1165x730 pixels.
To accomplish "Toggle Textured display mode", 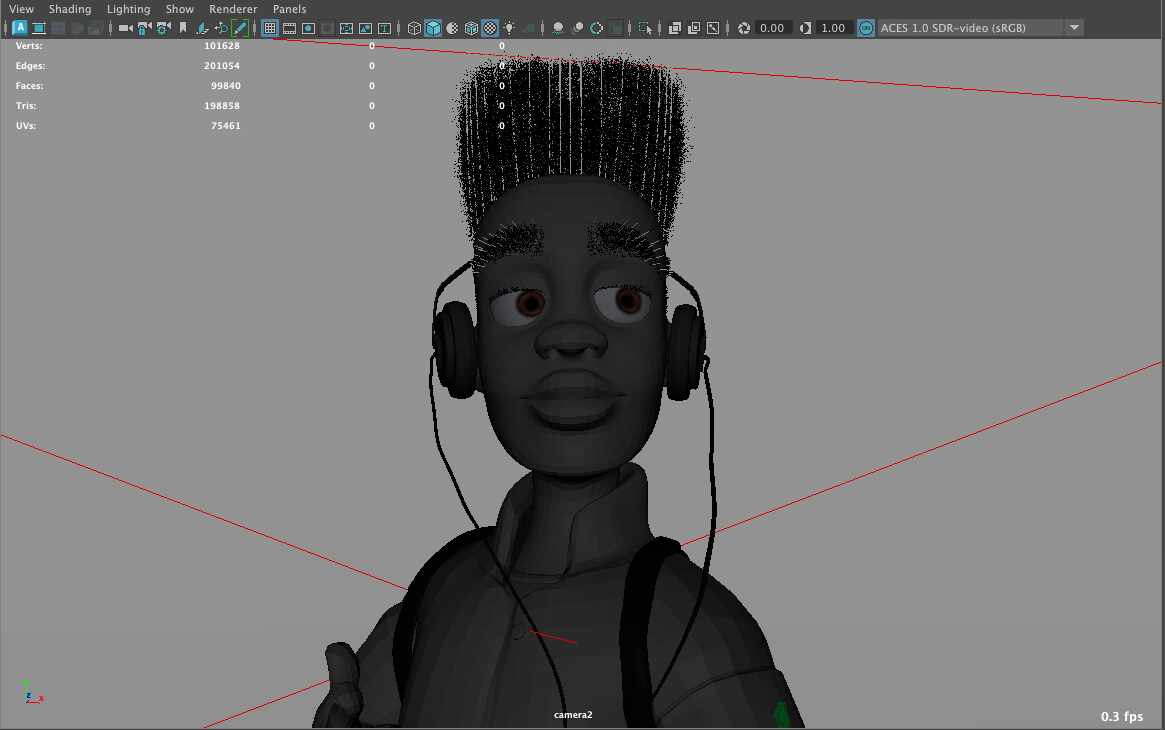I will [490, 28].
